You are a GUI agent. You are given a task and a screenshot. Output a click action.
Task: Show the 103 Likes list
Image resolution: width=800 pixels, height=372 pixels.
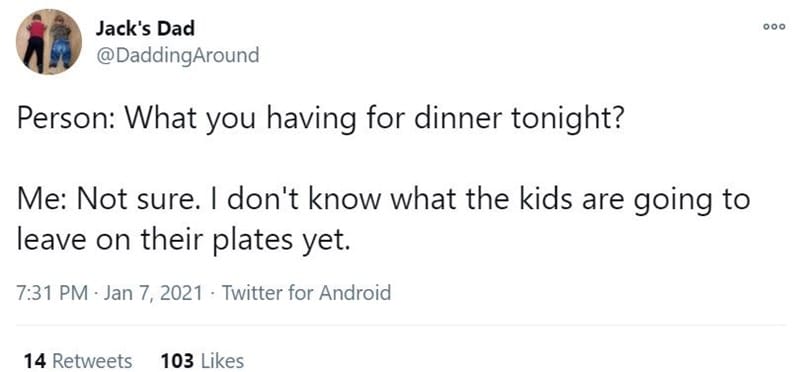click(x=202, y=361)
